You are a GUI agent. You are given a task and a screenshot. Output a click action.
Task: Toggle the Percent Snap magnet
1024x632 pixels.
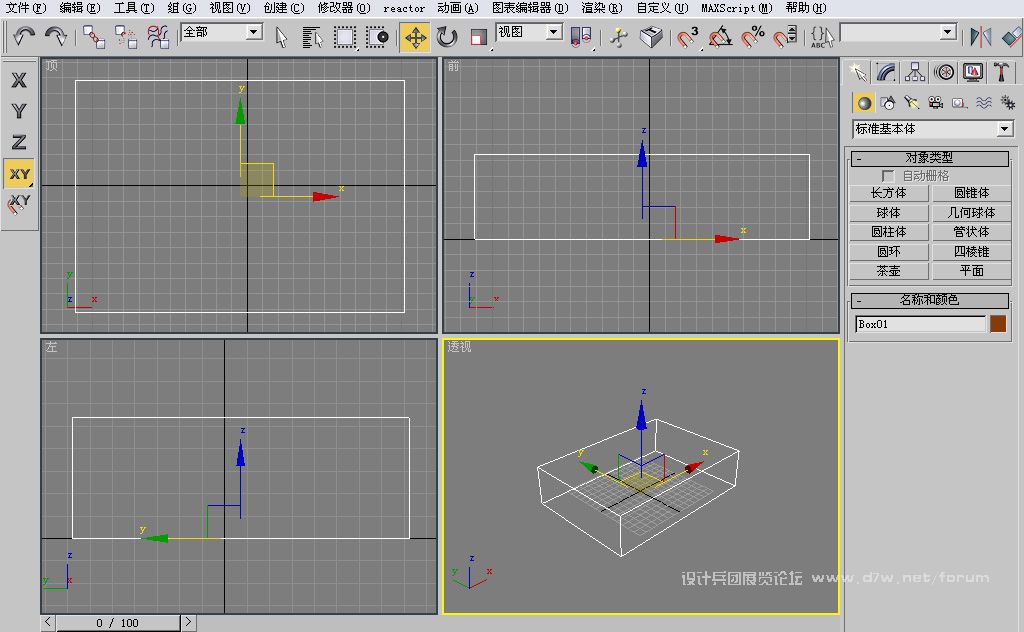pyautogui.click(x=752, y=37)
